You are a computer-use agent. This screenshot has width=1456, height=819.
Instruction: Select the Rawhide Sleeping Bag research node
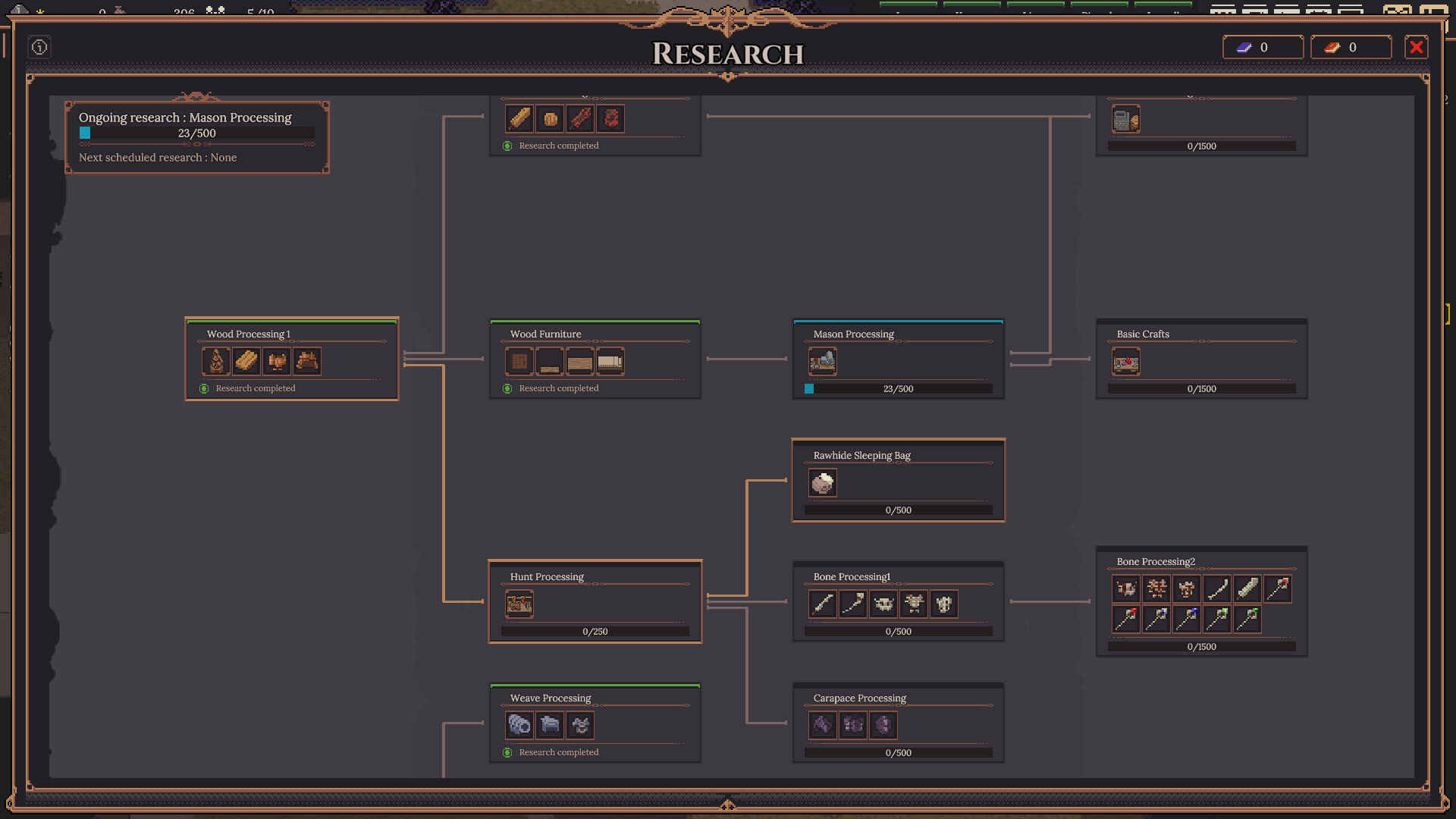point(898,455)
